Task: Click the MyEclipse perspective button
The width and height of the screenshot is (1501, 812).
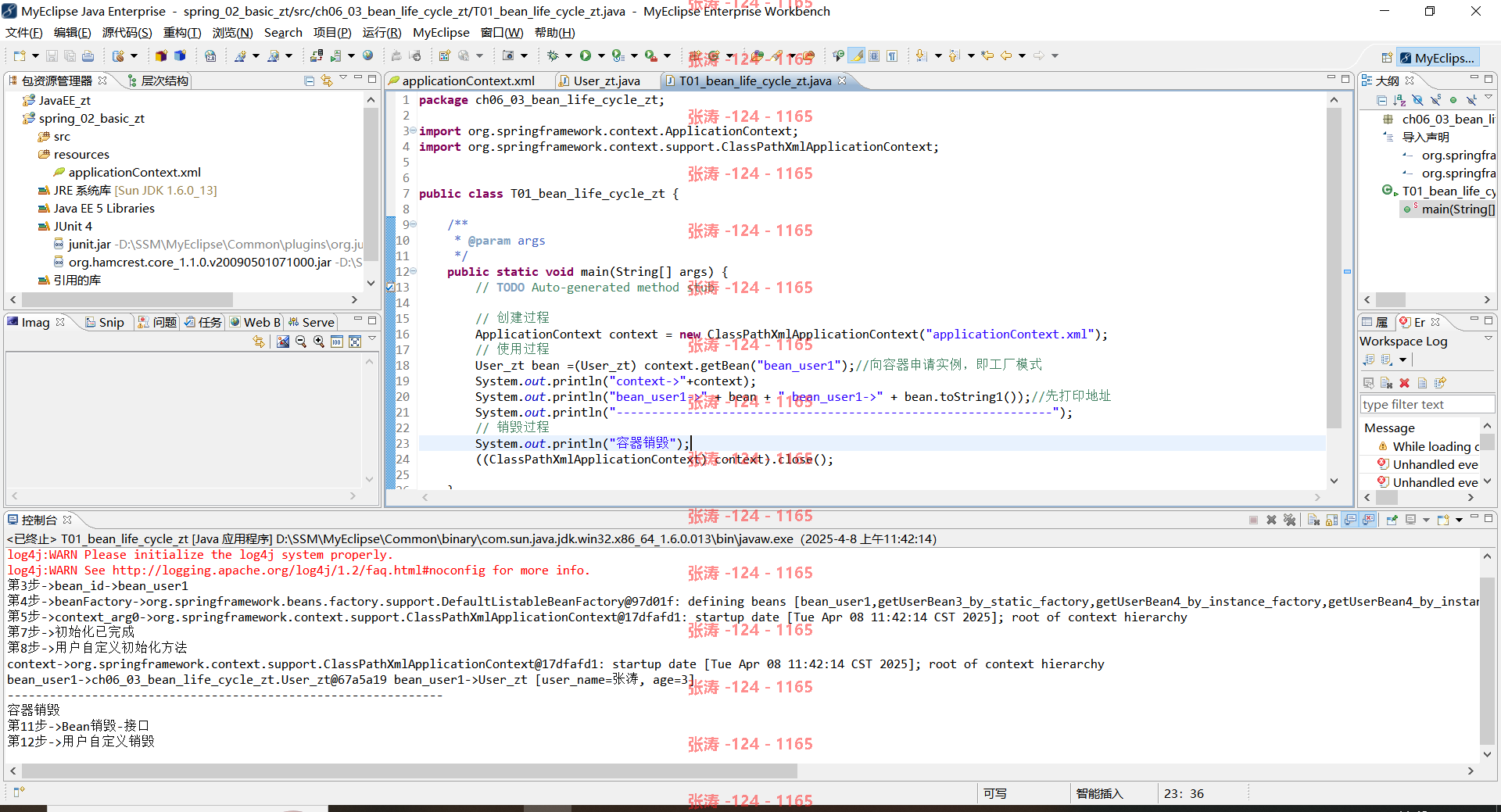Action: (1437, 58)
